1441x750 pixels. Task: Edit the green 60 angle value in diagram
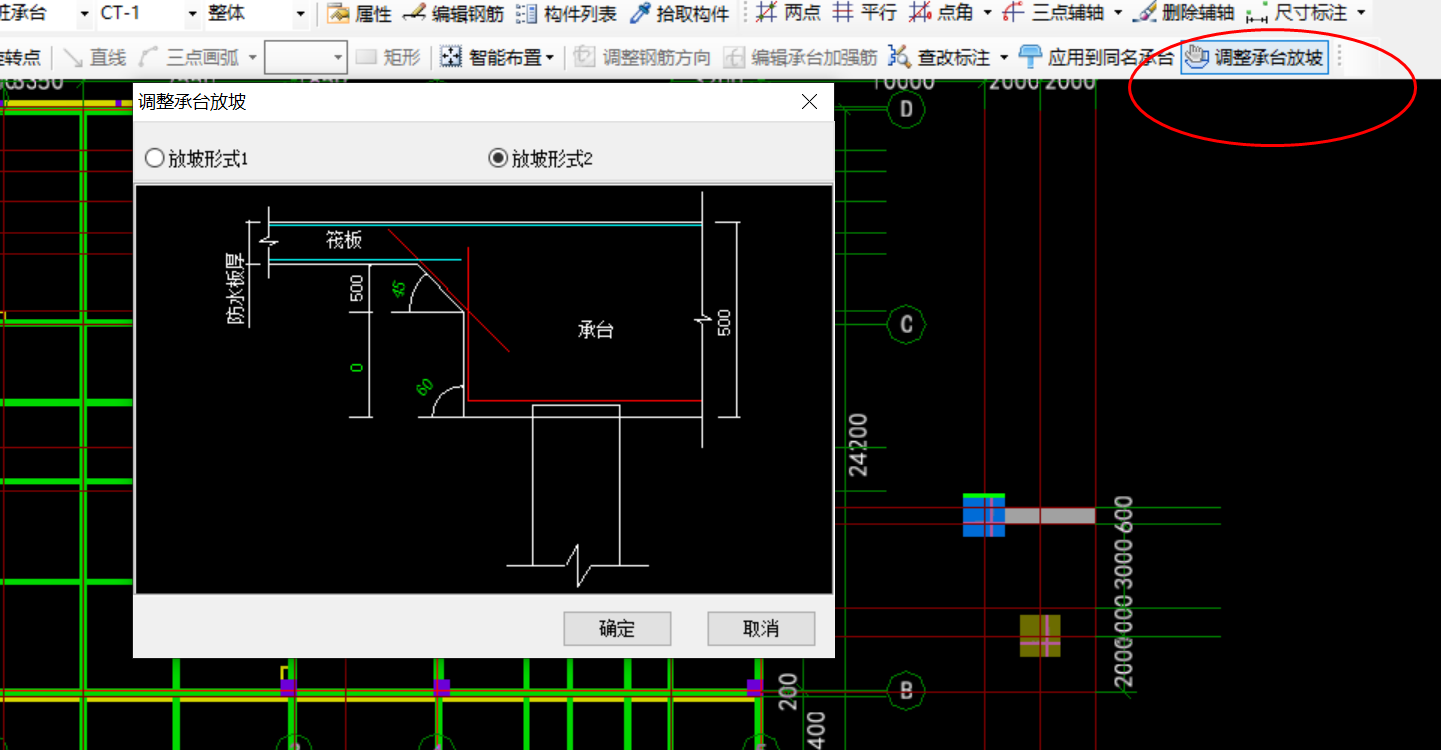425,386
